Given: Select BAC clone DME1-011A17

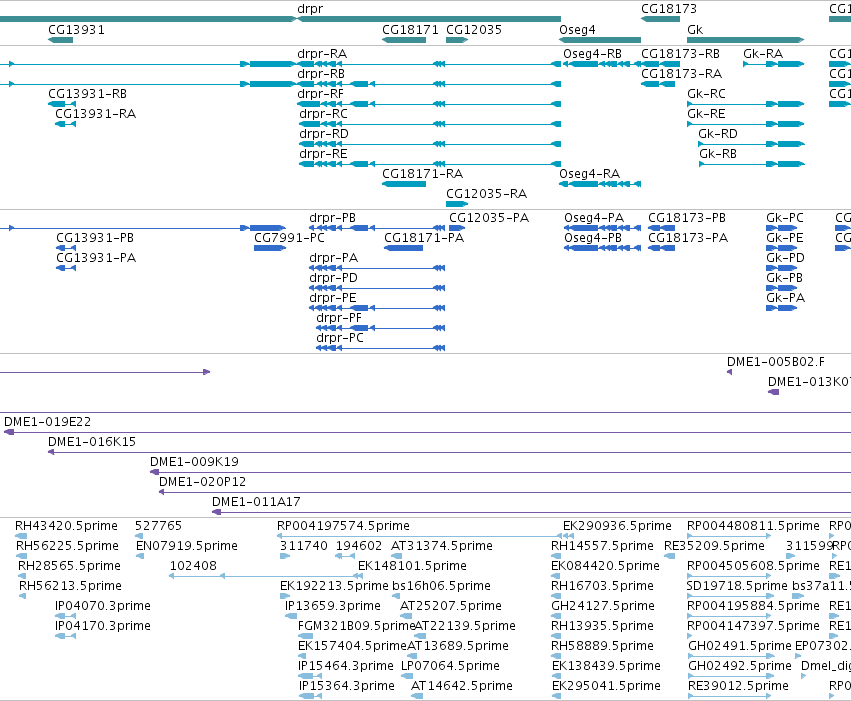Looking at the screenshot, I should coord(256,502).
